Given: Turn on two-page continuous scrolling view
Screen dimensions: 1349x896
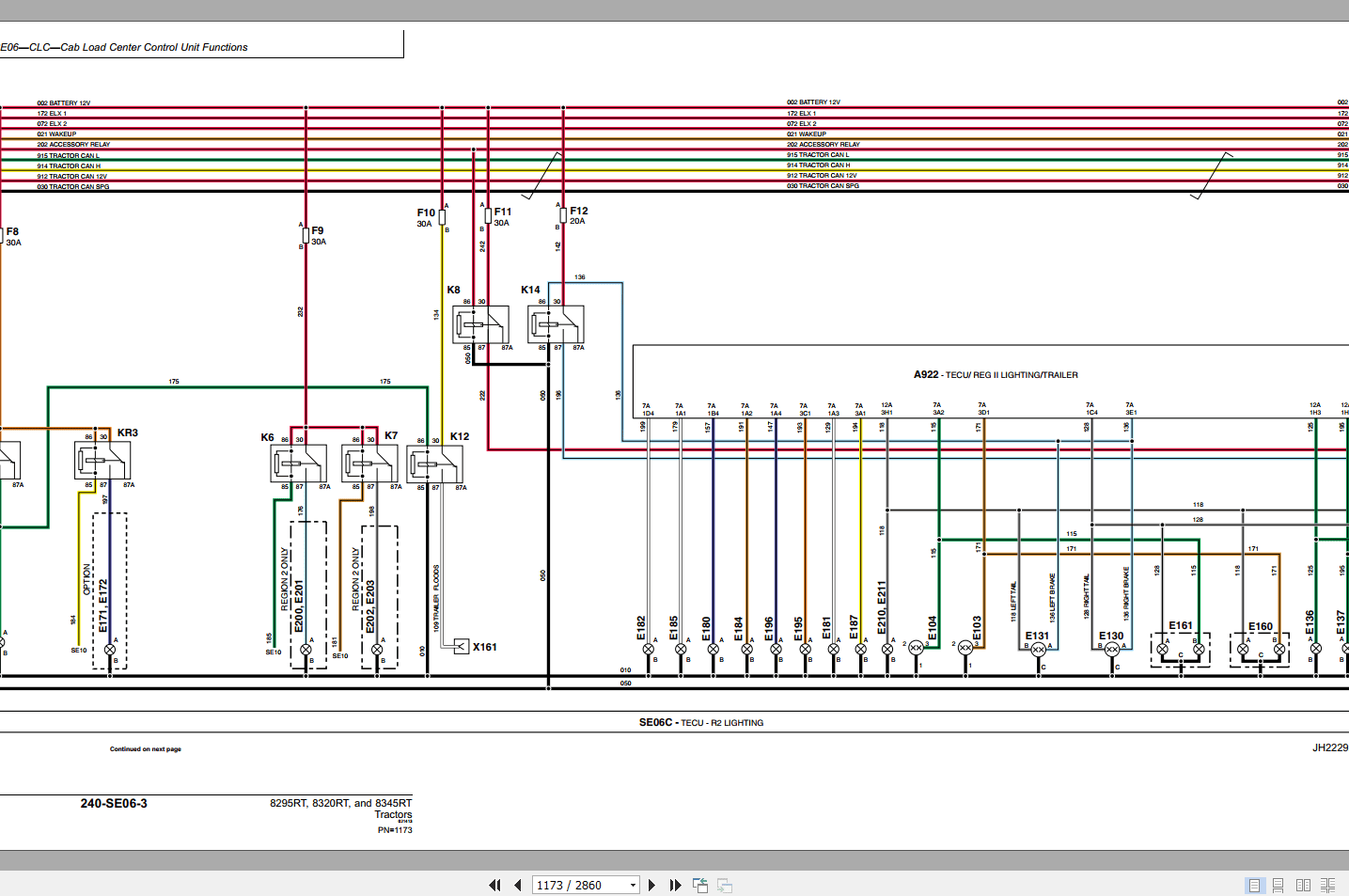Looking at the screenshot, I should point(1327,885).
